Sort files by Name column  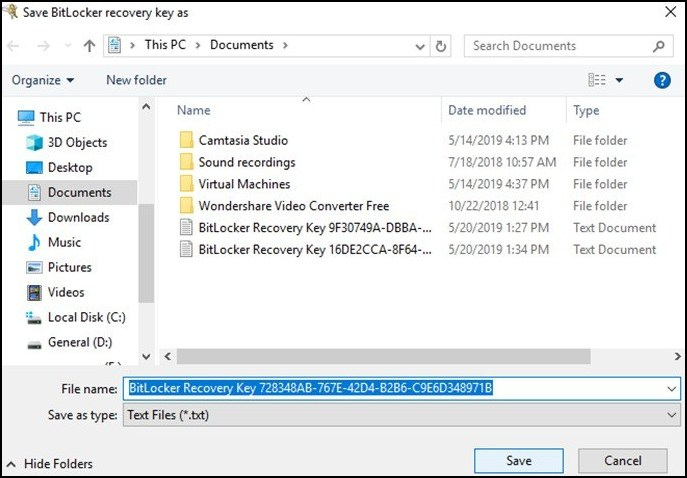click(x=193, y=110)
